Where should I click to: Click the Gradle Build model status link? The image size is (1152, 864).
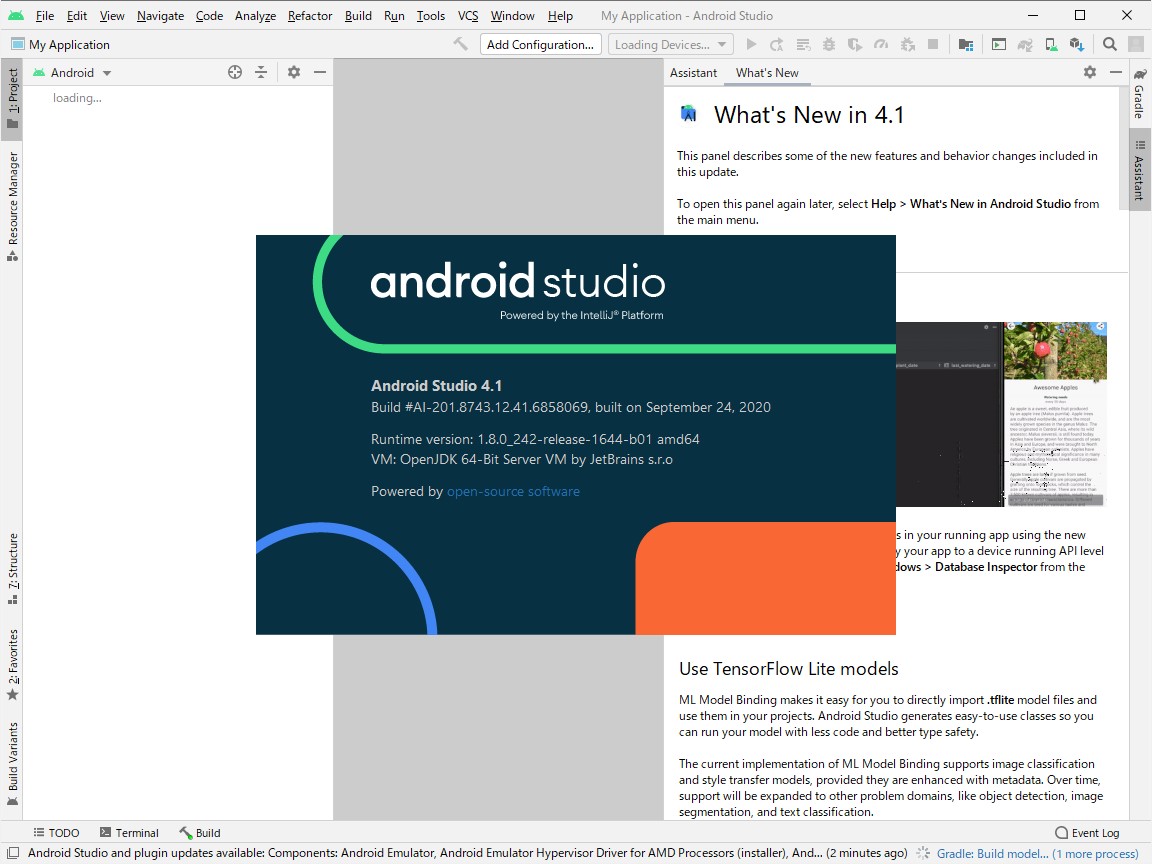994,853
